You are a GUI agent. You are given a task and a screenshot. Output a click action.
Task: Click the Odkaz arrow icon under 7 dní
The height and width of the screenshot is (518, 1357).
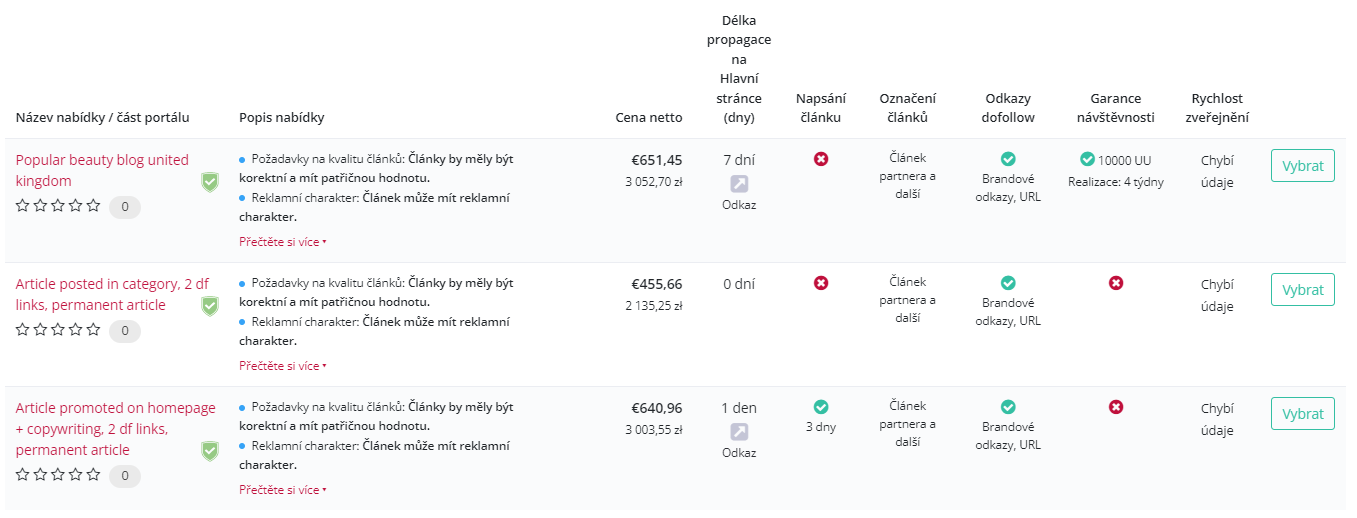739,184
